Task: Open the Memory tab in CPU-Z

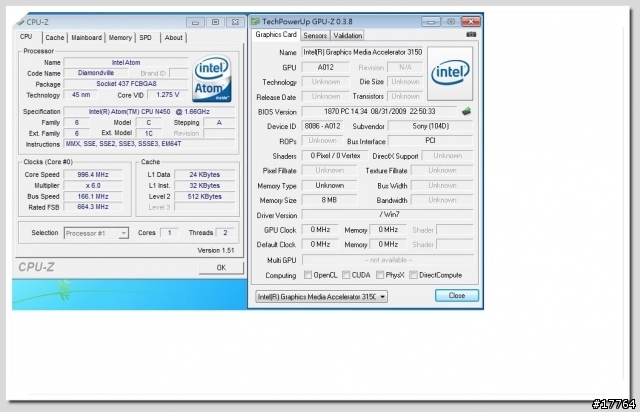Action: (120, 38)
